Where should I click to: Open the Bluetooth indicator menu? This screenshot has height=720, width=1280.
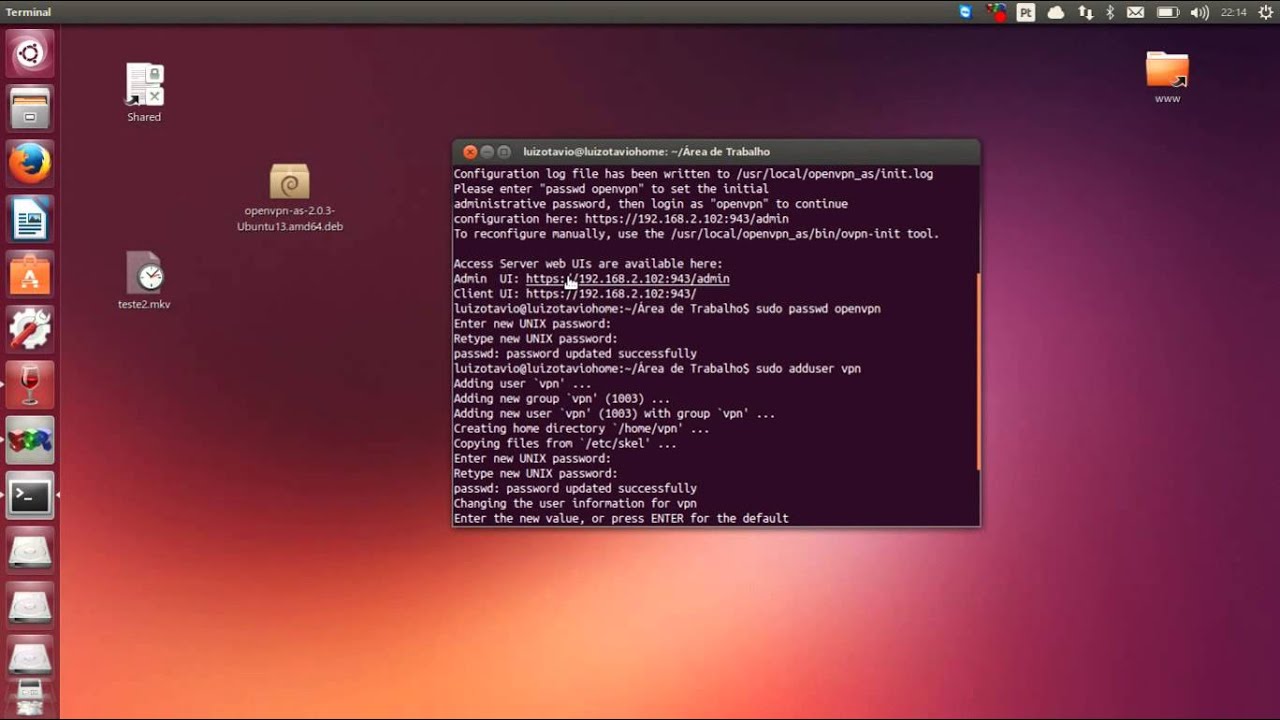1110,12
